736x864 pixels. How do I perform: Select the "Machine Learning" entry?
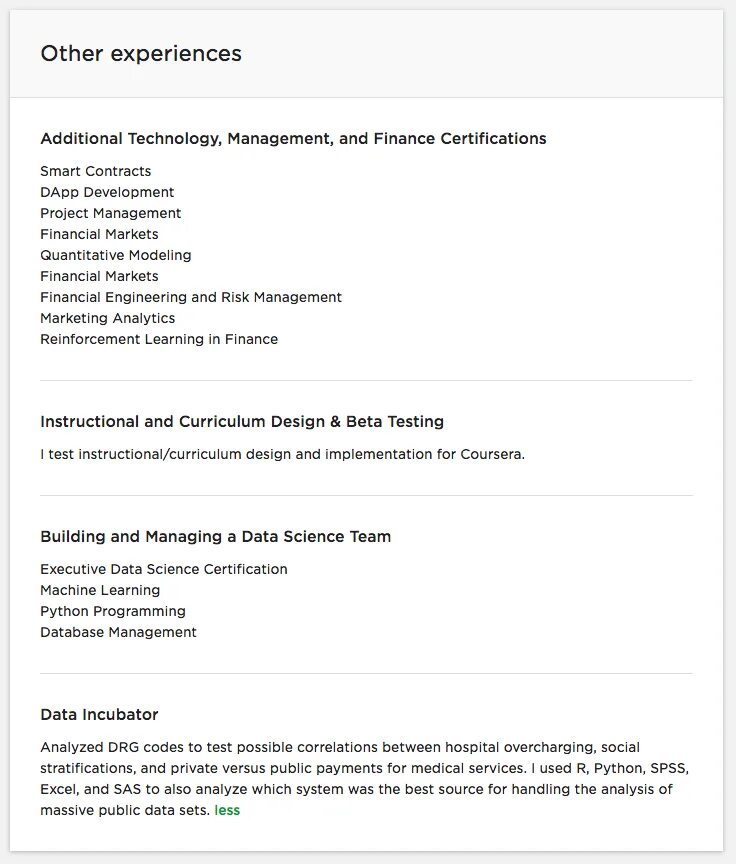[100, 590]
